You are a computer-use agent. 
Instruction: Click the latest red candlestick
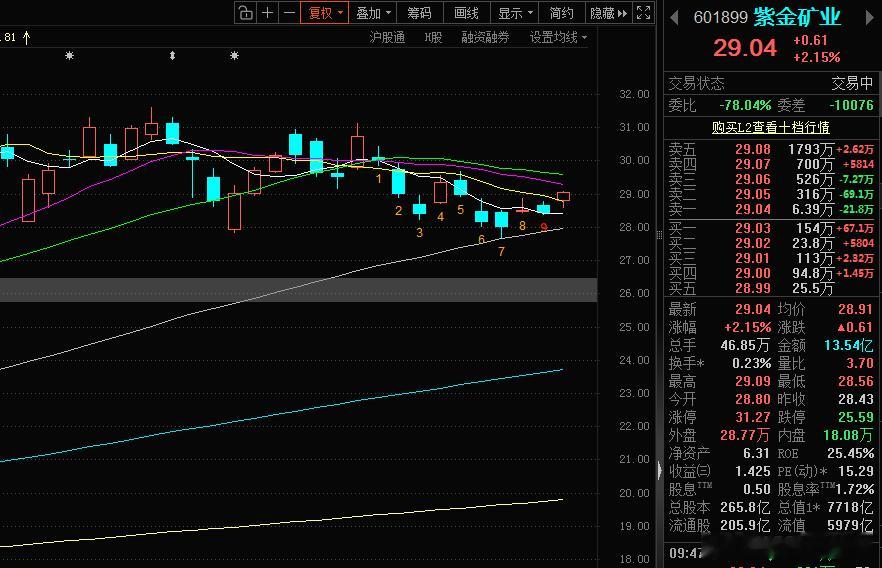(x=564, y=197)
